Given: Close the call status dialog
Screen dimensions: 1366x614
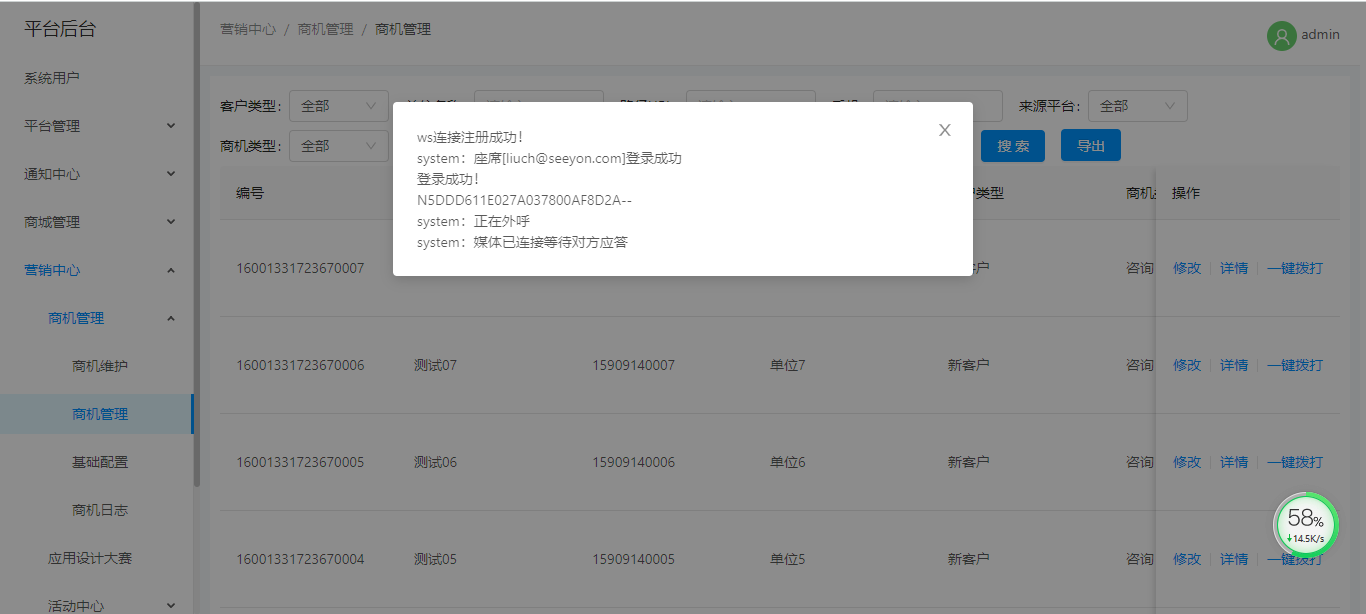Looking at the screenshot, I should (x=944, y=130).
